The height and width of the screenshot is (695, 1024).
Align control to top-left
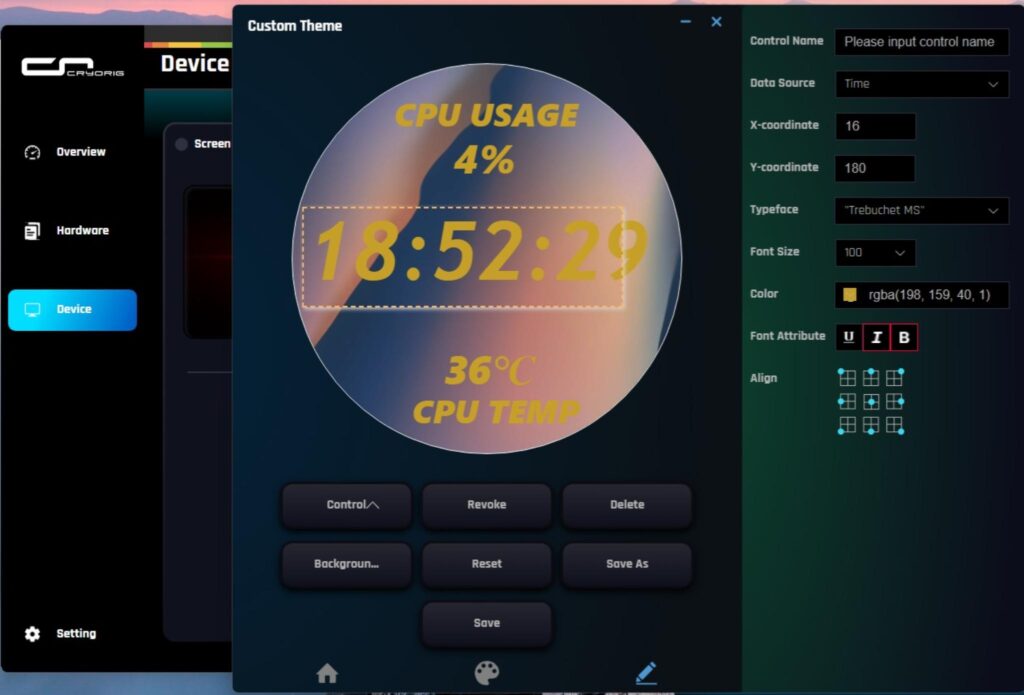pos(847,378)
